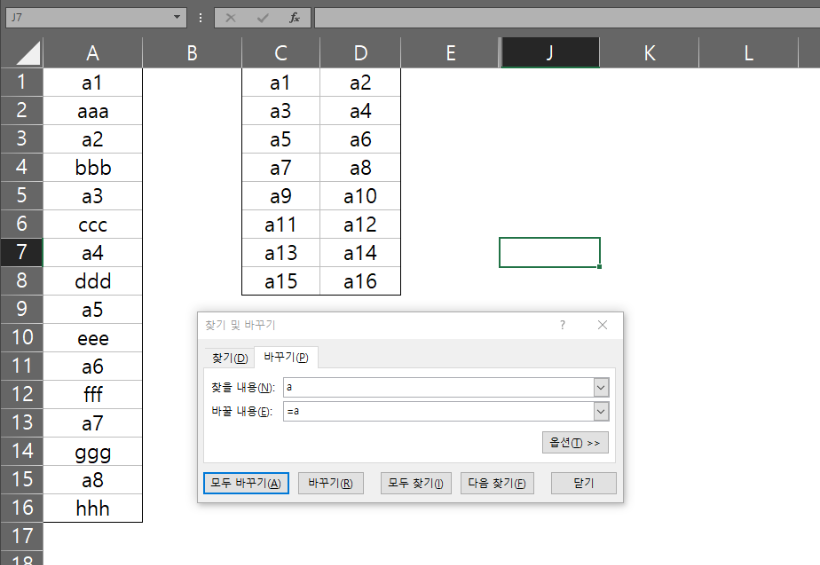Click the help question mark in dialog

pyautogui.click(x=563, y=325)
